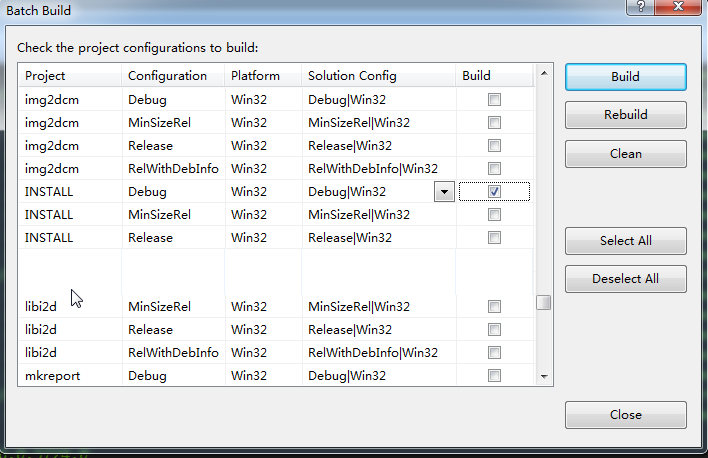
Task: Click RelWithDebInfo|Win32 cell in img2dcm row
Action: click(x=379, y=168)
